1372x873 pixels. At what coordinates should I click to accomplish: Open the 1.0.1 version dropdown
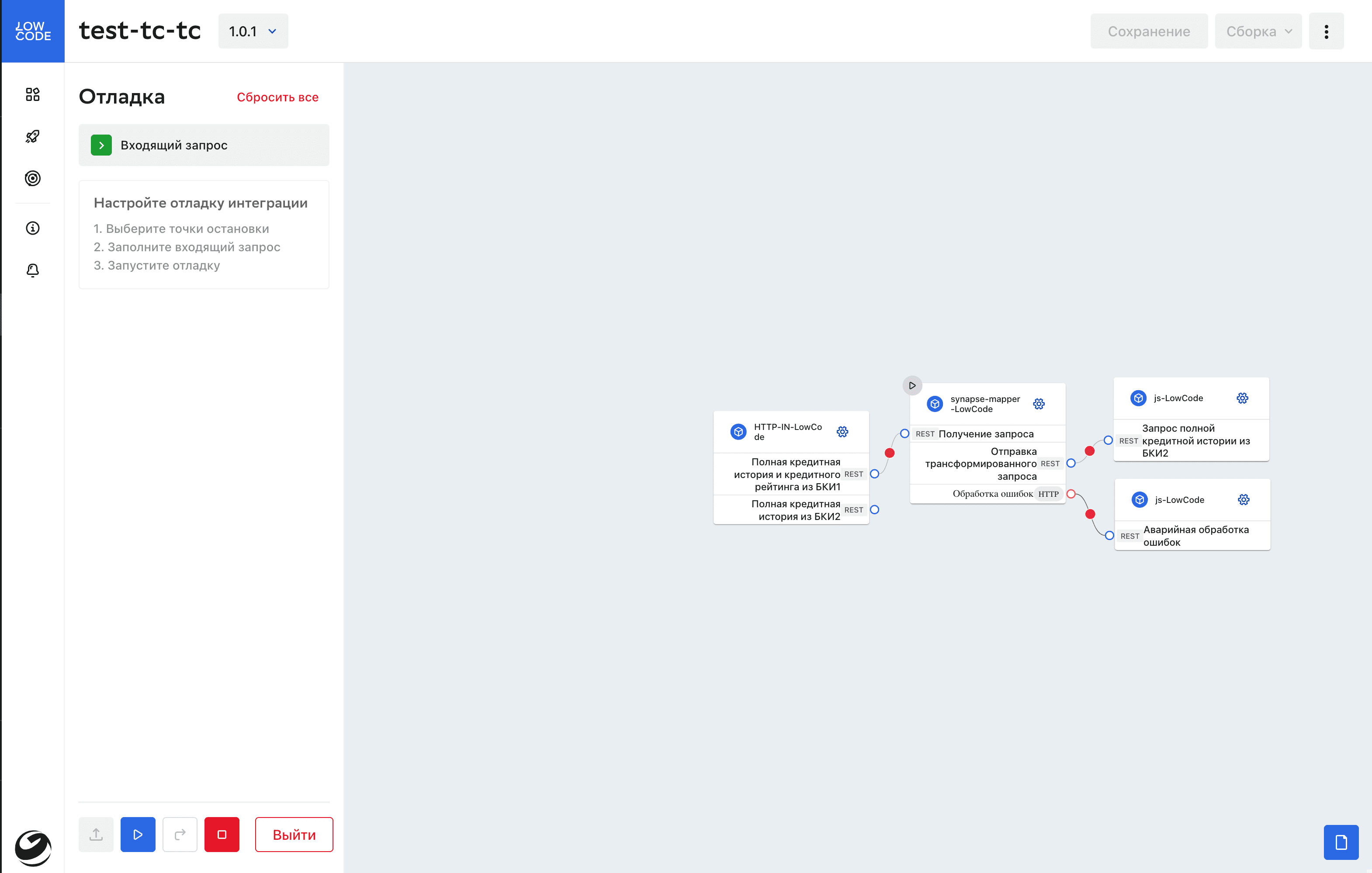click(x=253, y=31)
